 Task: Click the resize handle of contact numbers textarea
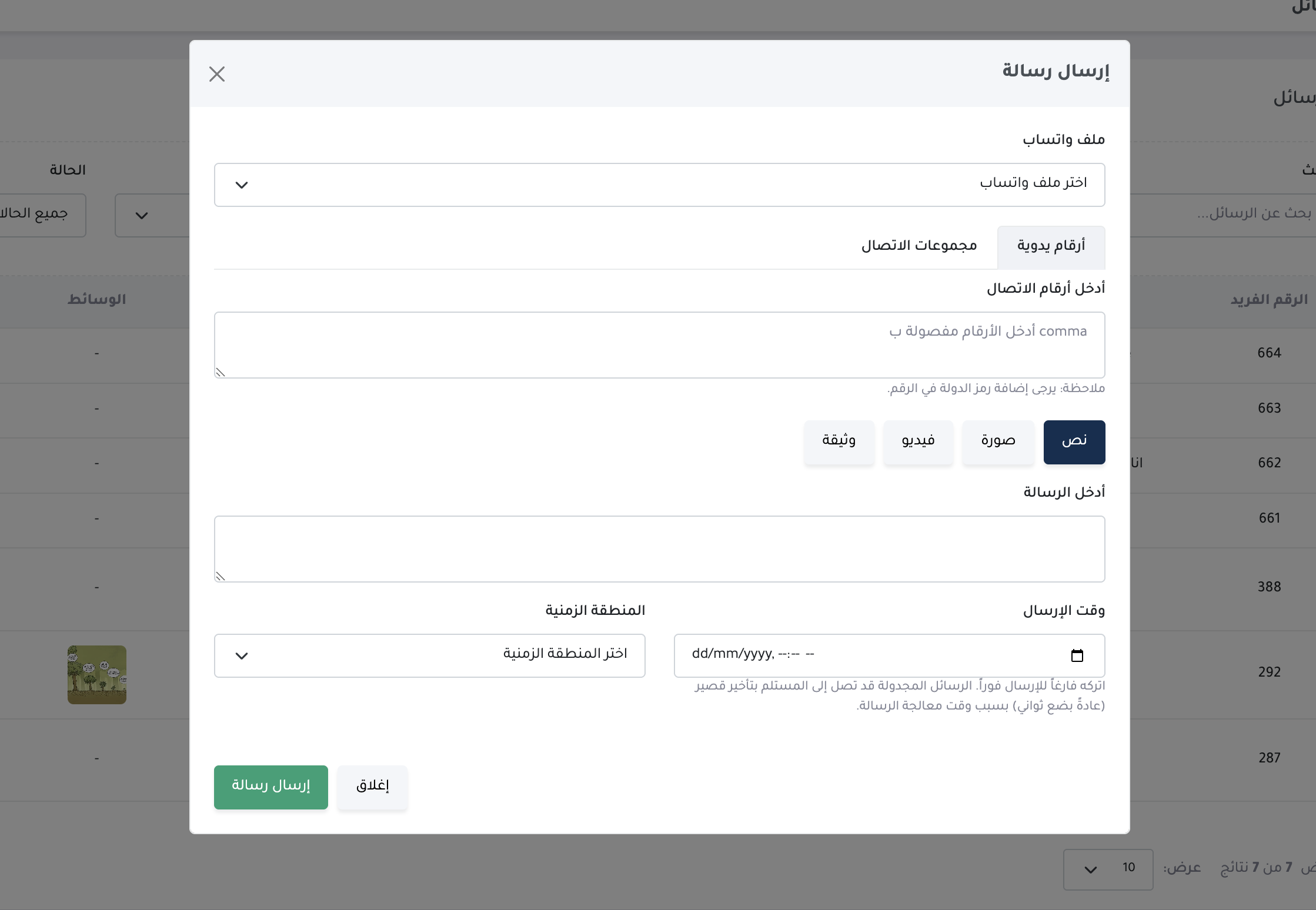pos(220,372)
